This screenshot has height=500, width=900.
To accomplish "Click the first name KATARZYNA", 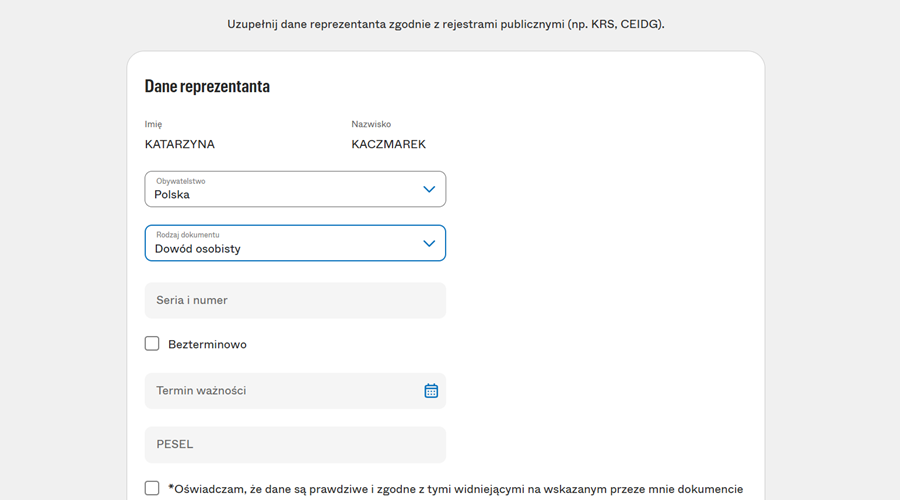I will coord(180,144).
